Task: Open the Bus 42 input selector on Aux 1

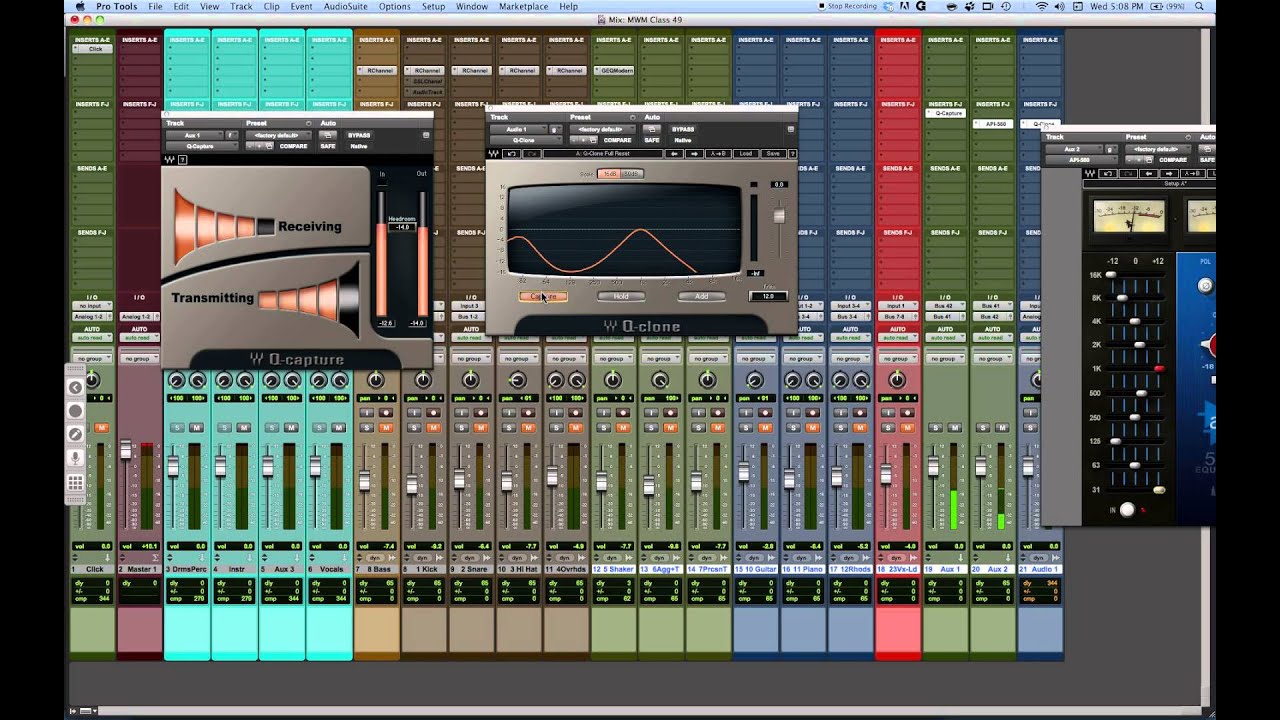Action: coord(945,306)
